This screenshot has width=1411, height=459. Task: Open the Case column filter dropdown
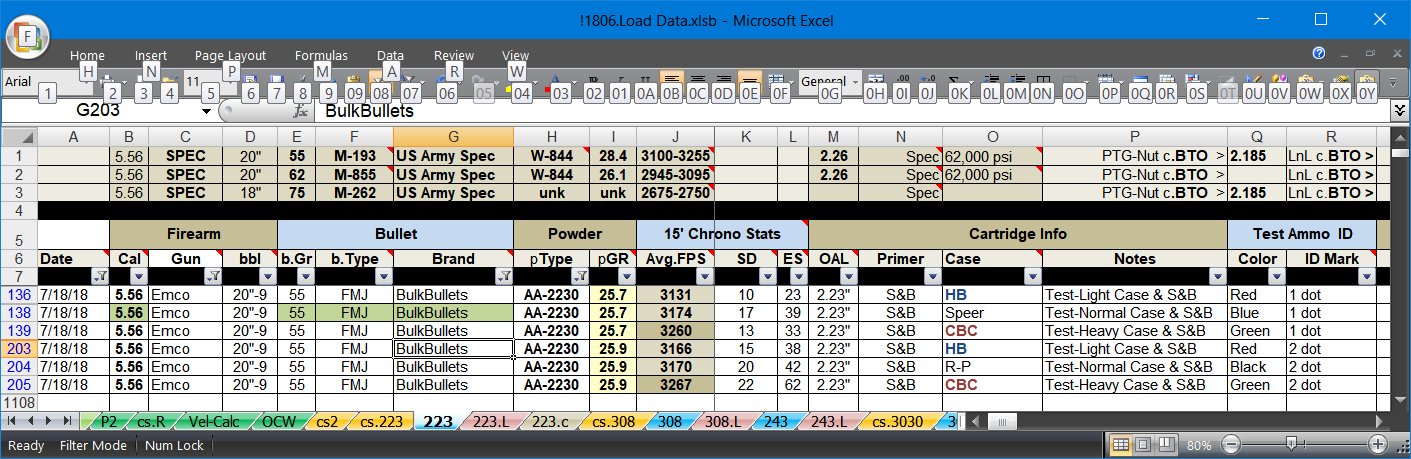click(1033, 276)
